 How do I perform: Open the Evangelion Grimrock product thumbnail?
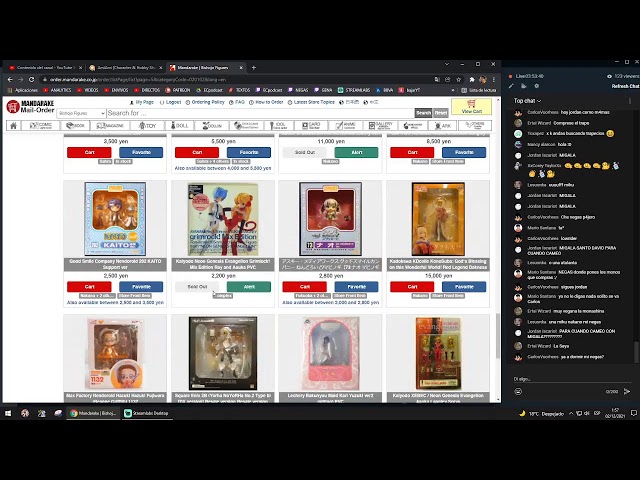[x=223, y=219]
